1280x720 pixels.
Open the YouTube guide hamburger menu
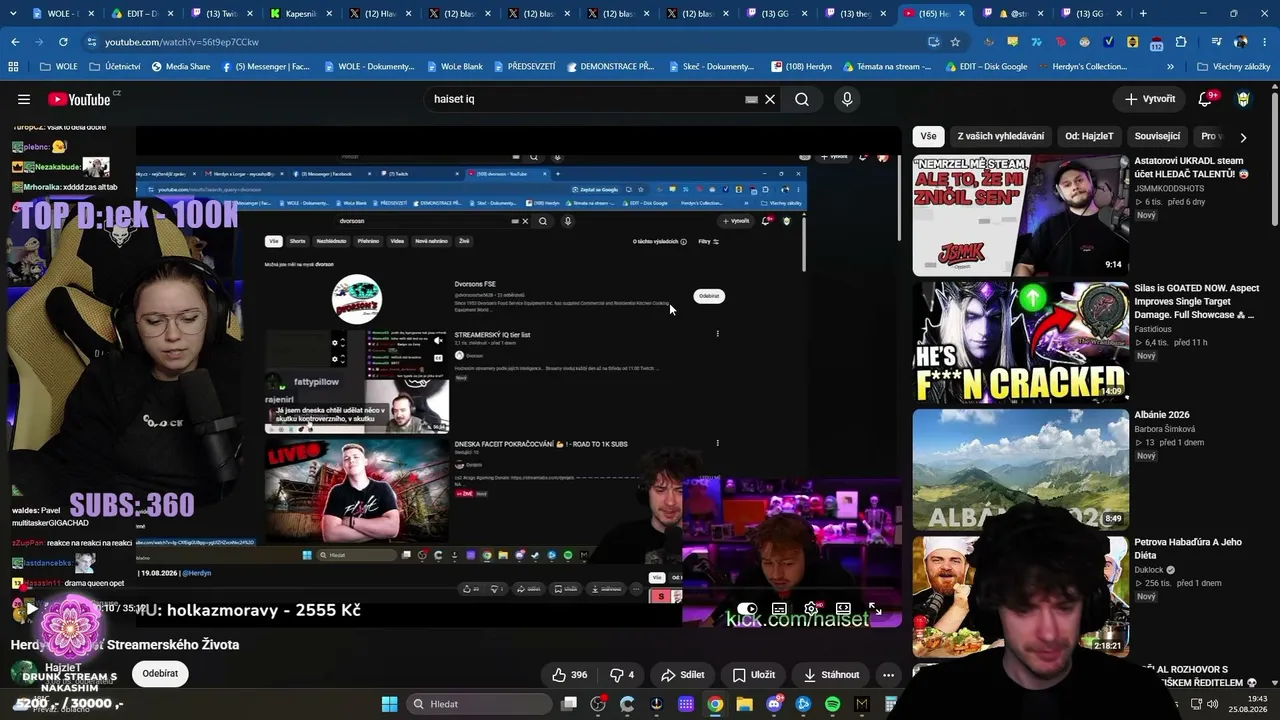click(x=24, y=99)
